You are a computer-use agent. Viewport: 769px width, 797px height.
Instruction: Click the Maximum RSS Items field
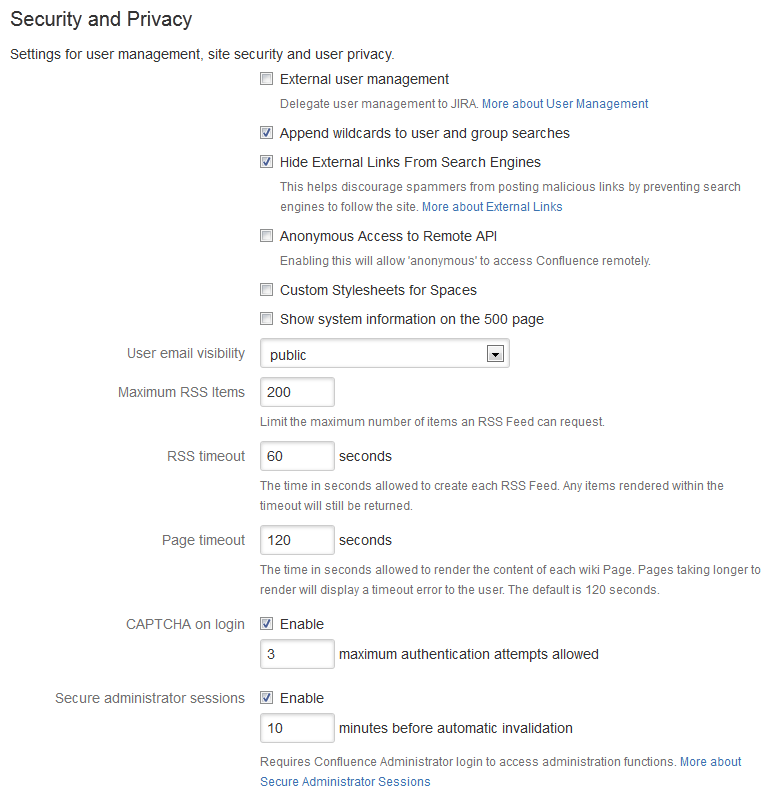click(x=297, y=392)
